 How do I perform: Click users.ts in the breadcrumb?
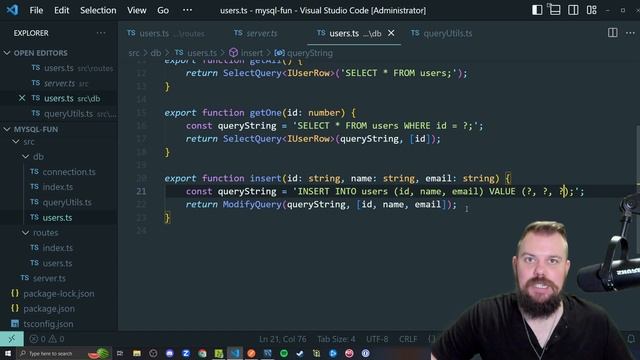point(196,53)
